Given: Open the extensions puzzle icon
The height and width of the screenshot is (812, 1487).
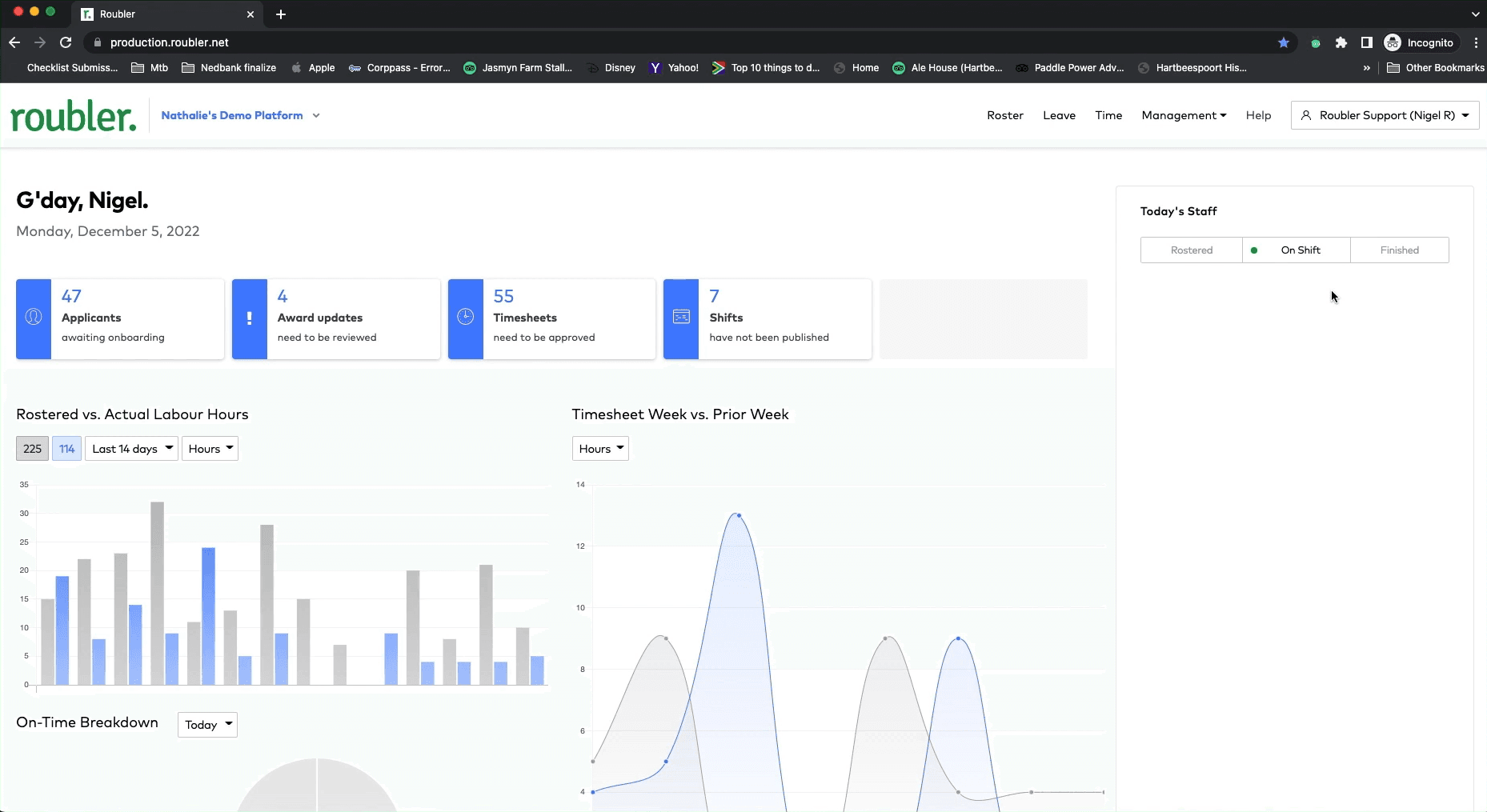Looking at the screenshot, I should click(x=1341, y=42).
